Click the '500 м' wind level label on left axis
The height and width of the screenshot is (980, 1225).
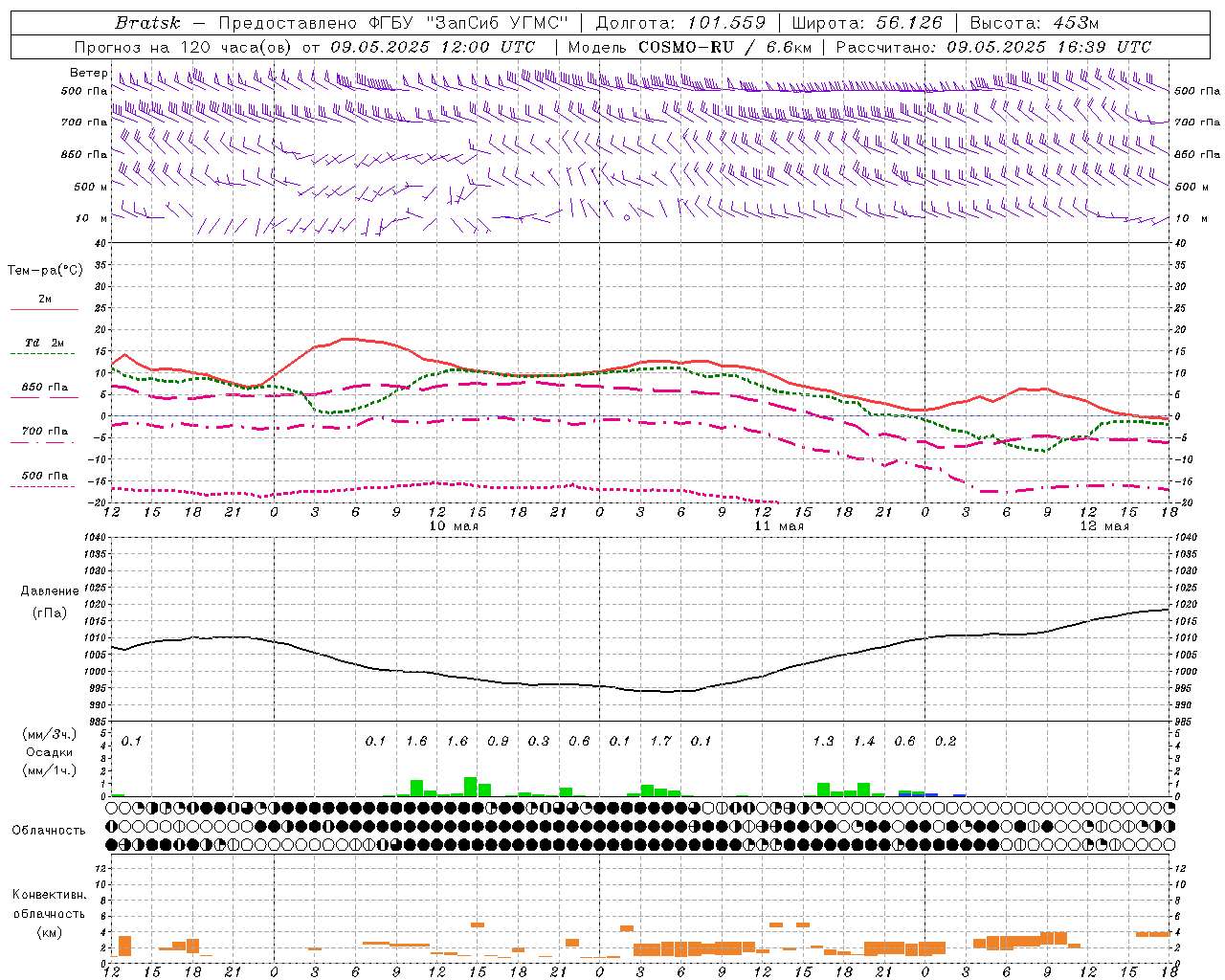click(x=91, y=187)
